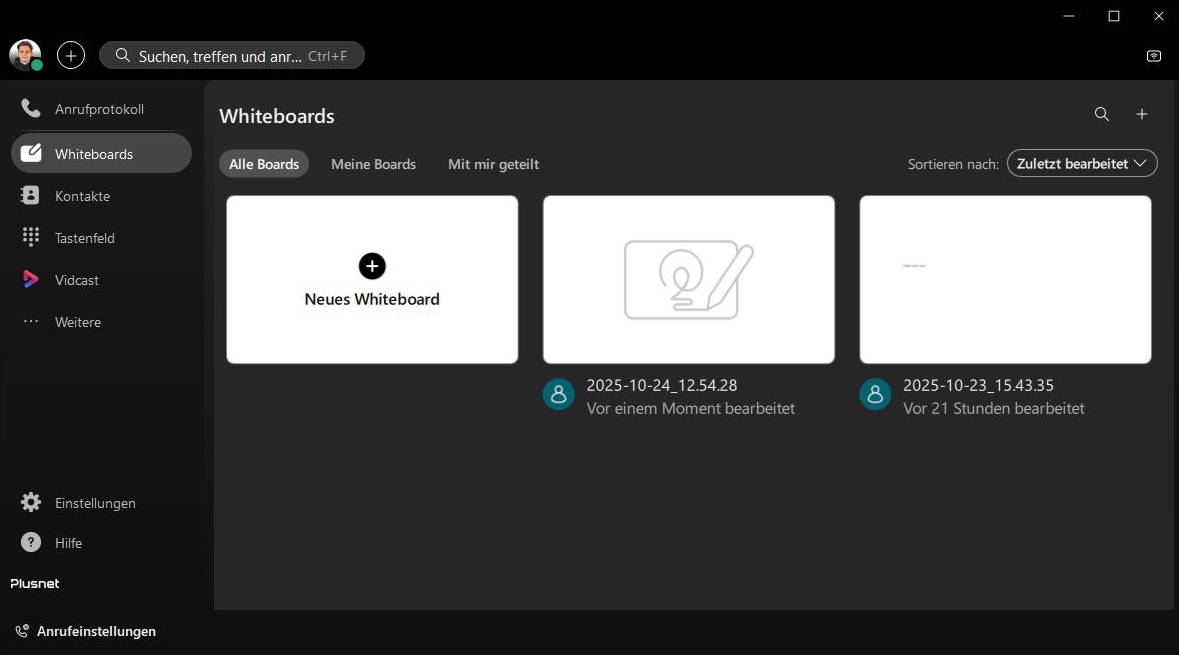1179x655 pixels.
Task: Open the Kontakte contacts icon
Action: tap(29, 195)
